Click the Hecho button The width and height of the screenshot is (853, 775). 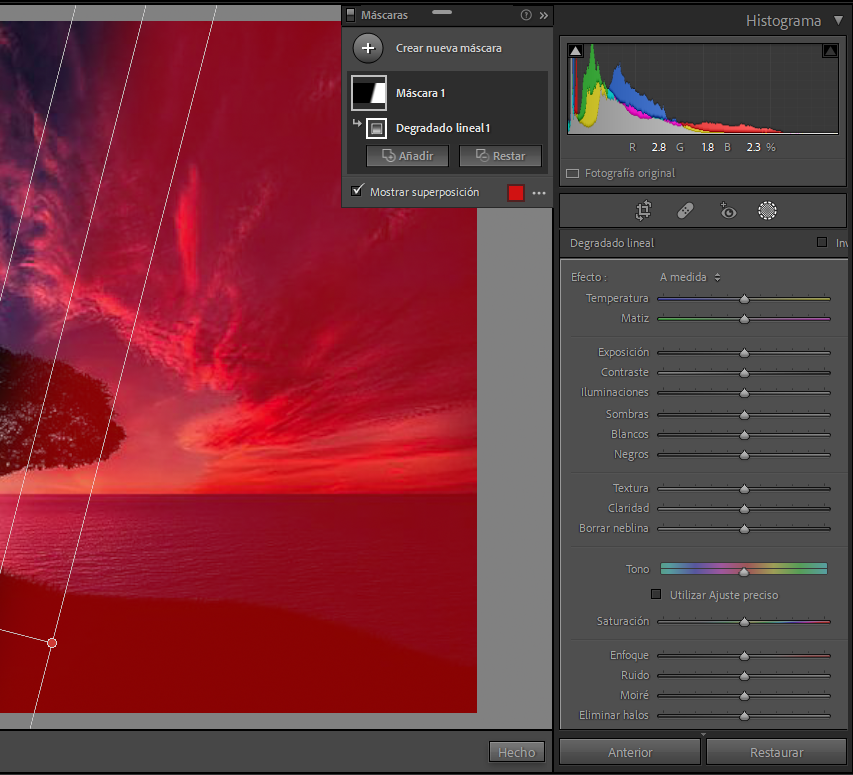[x=517, y=752]
